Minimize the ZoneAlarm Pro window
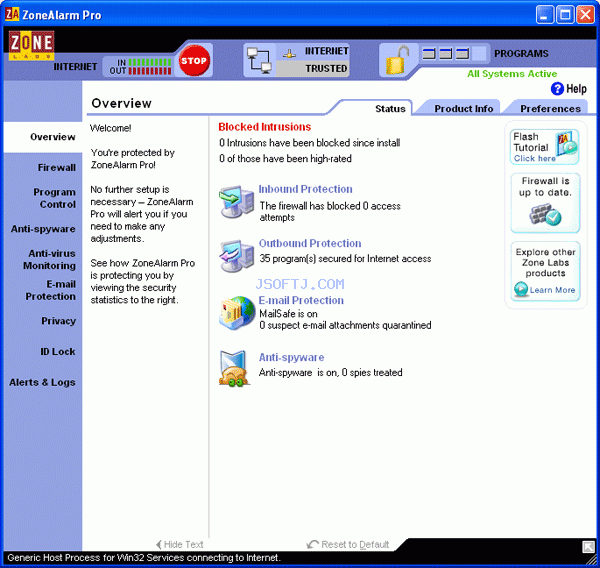Image resolution: width=600 pixels, height=568 pixels. coord(545,15)
